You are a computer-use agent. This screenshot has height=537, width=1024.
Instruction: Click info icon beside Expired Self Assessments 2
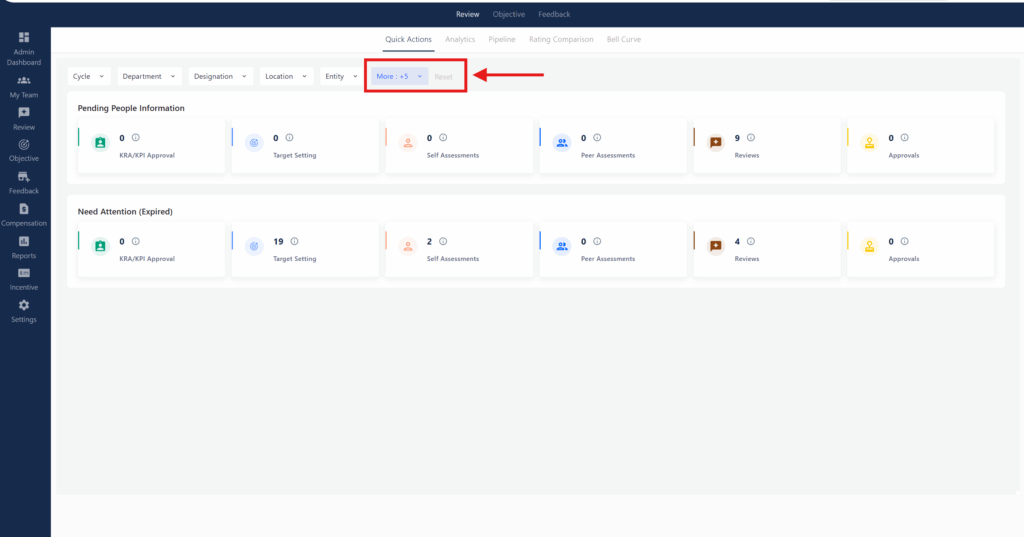443,242
